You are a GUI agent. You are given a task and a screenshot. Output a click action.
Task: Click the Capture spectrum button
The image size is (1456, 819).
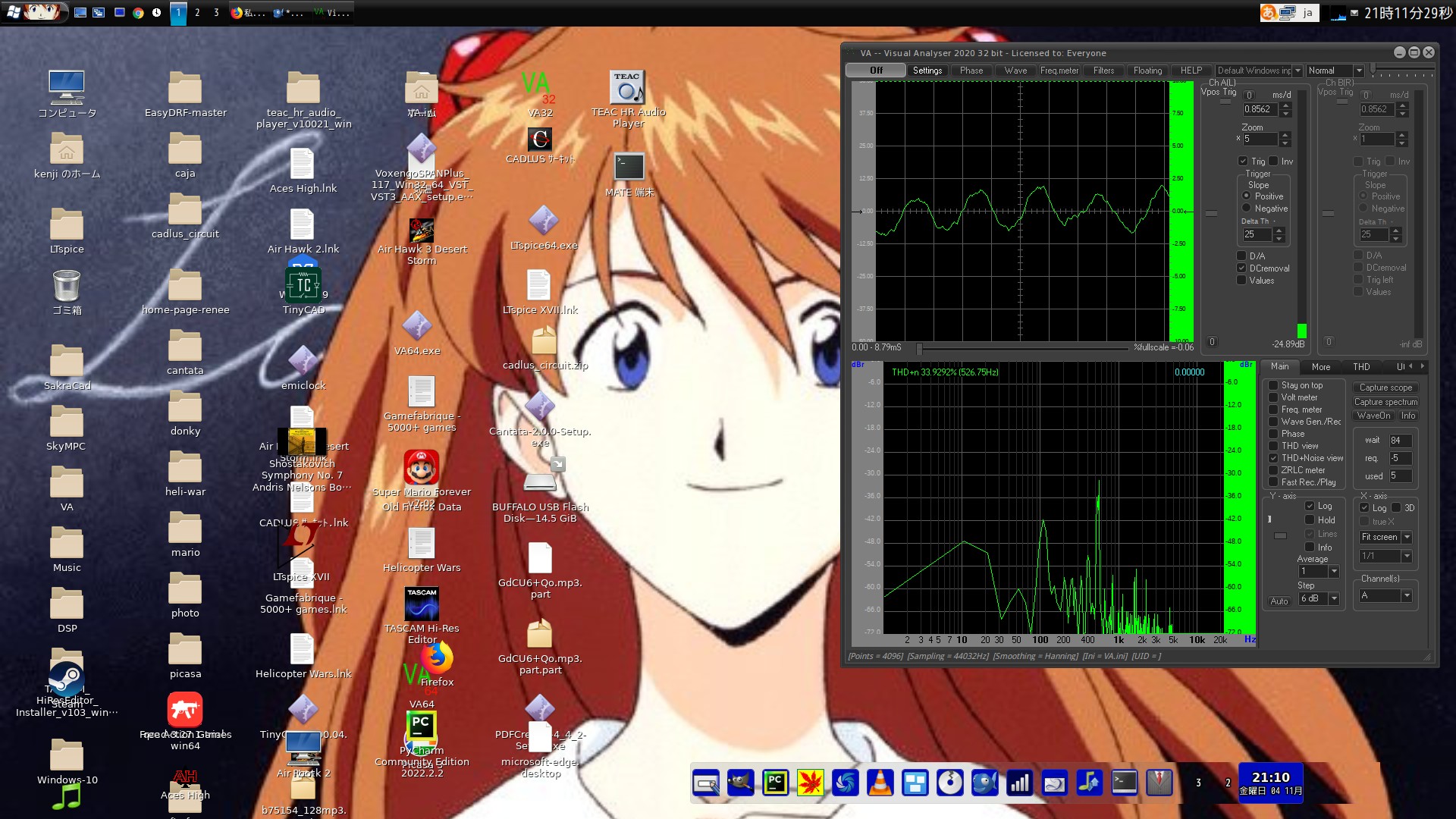[x=1385, y=402]
